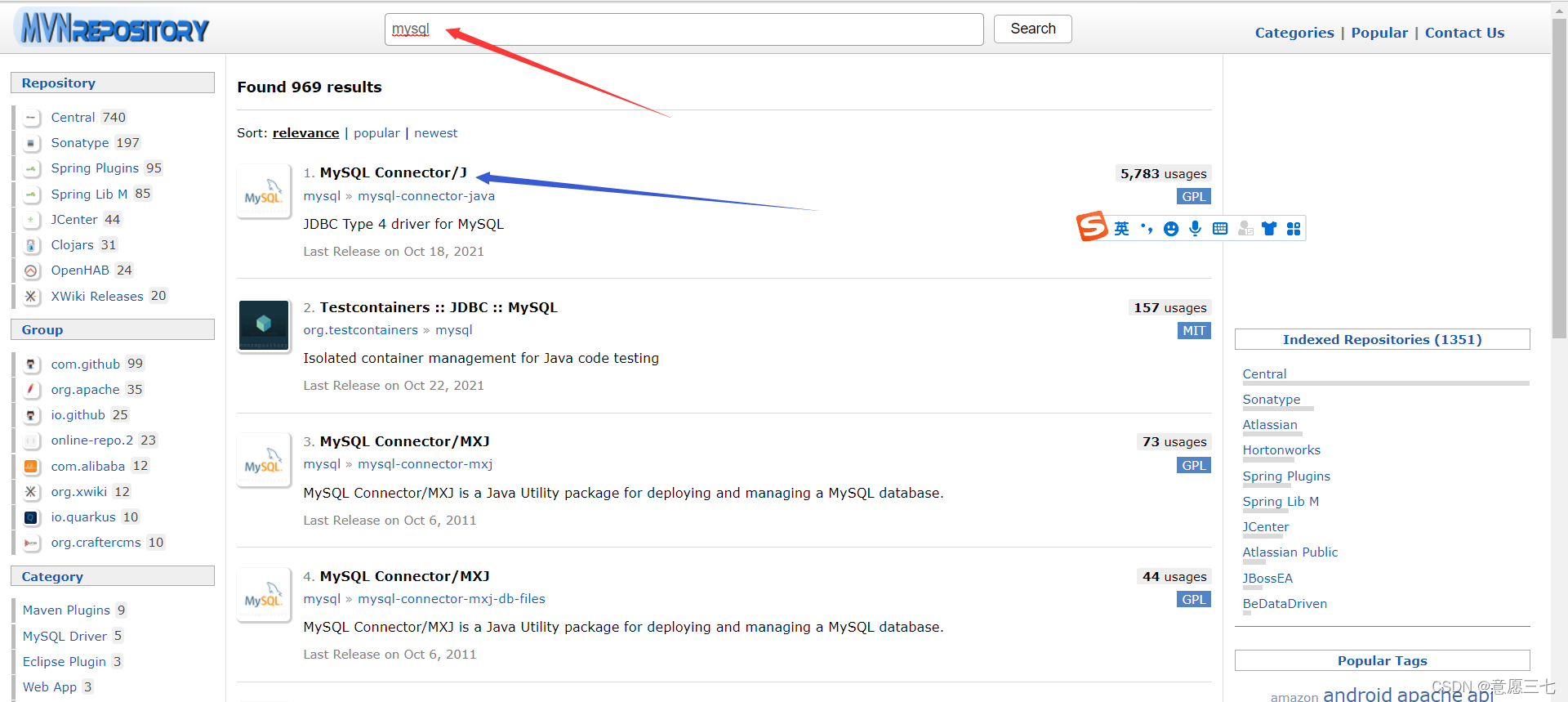
Task: Click the org.xwiki group icon
Action: (x=31, y=492)
